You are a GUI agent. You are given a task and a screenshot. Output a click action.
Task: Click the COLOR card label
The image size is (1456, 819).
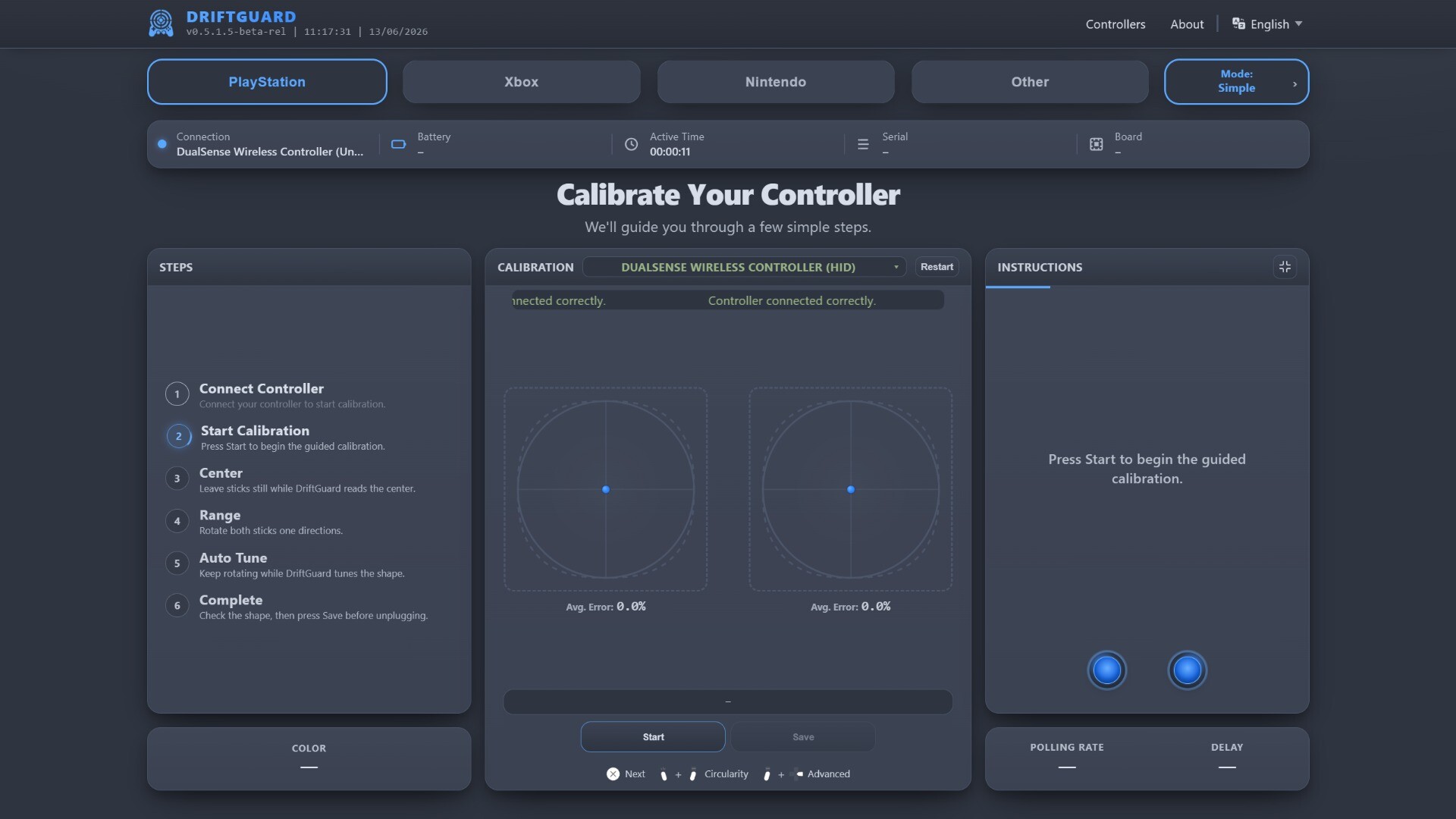pyautogui.click(x=309, y=748)
